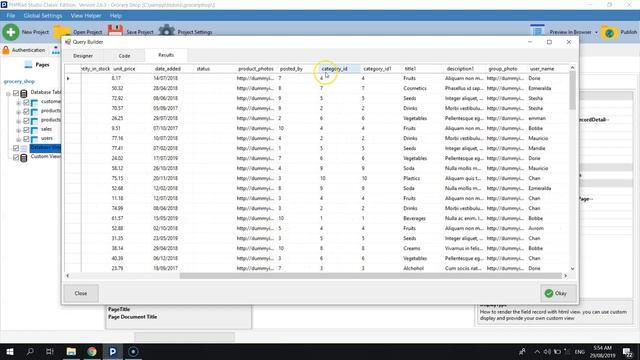This screenshot has height=360, width=640.
Task: Open taskbar search
Action: (x=30, y=351)
